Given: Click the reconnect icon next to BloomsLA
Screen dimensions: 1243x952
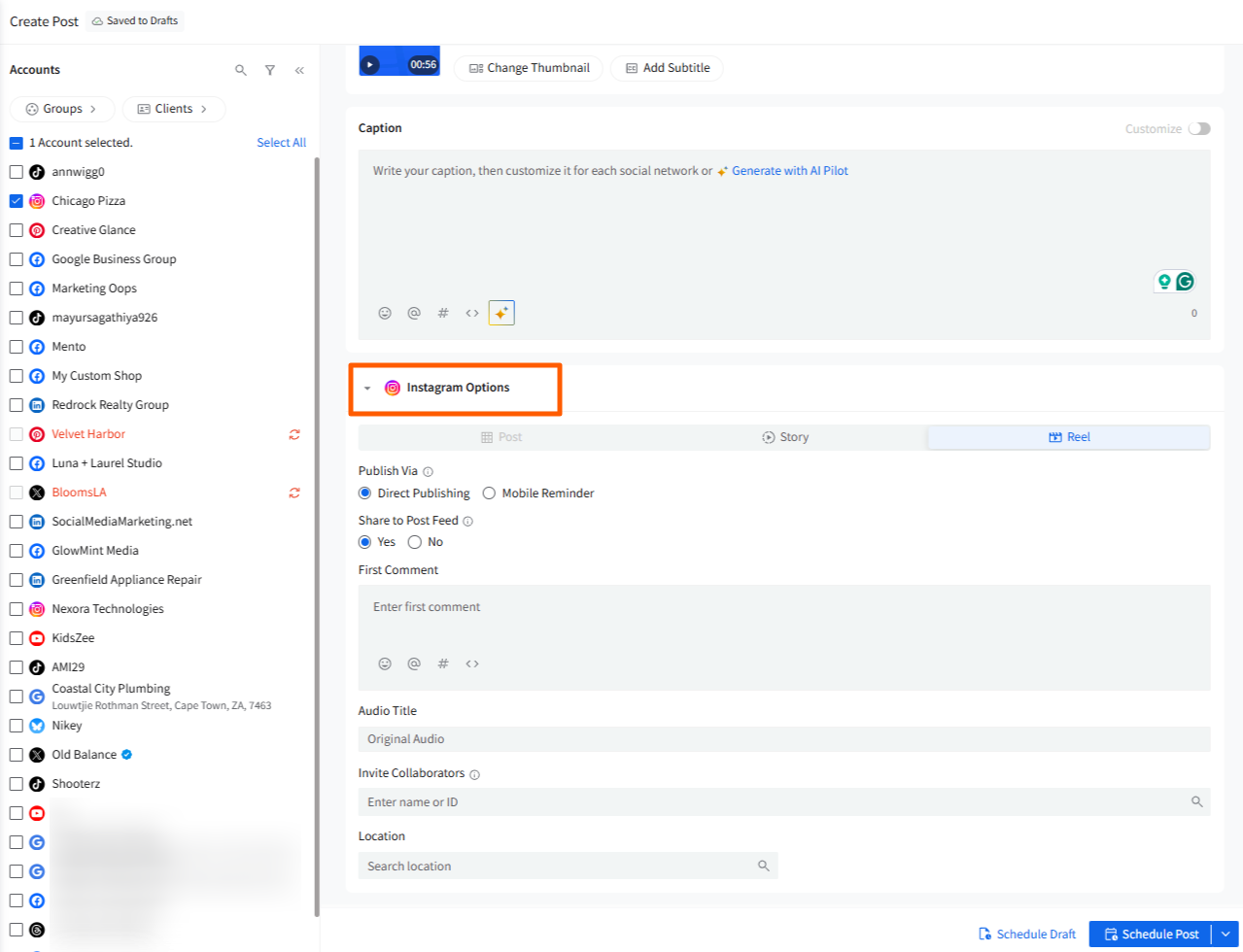Looking at the screenshot, I should coord(294,493).
